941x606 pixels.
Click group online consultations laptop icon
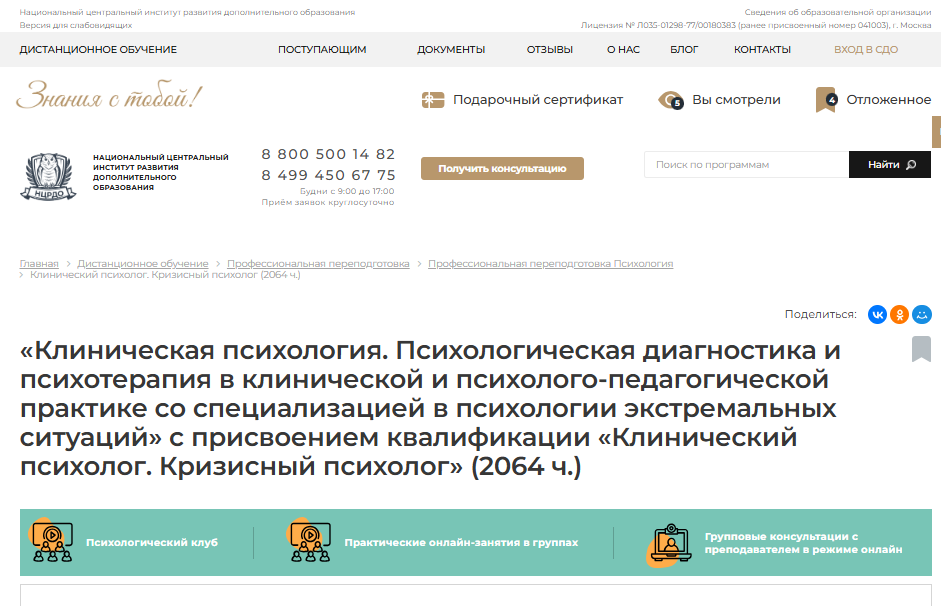pos(669,544)
